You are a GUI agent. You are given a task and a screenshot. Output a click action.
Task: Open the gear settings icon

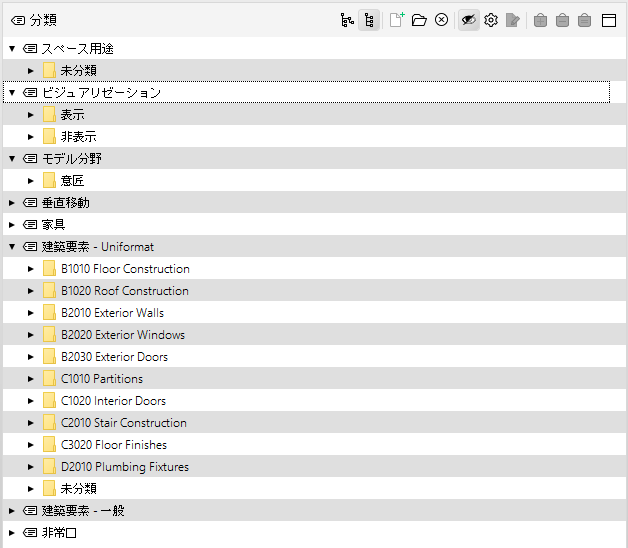(x=491, y=20)
